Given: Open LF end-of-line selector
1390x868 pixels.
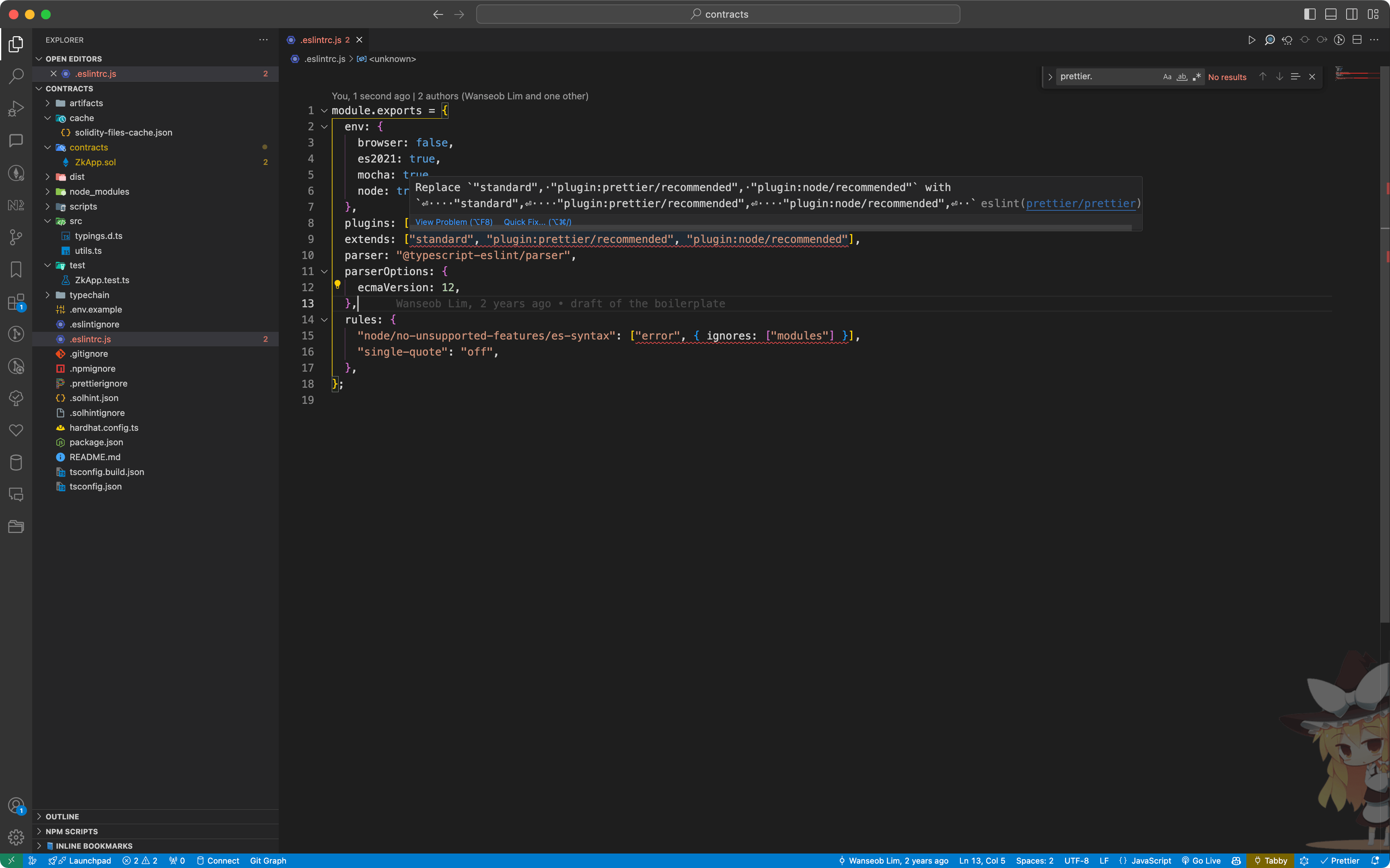Looking at the screenshot, I should 1104,860.
